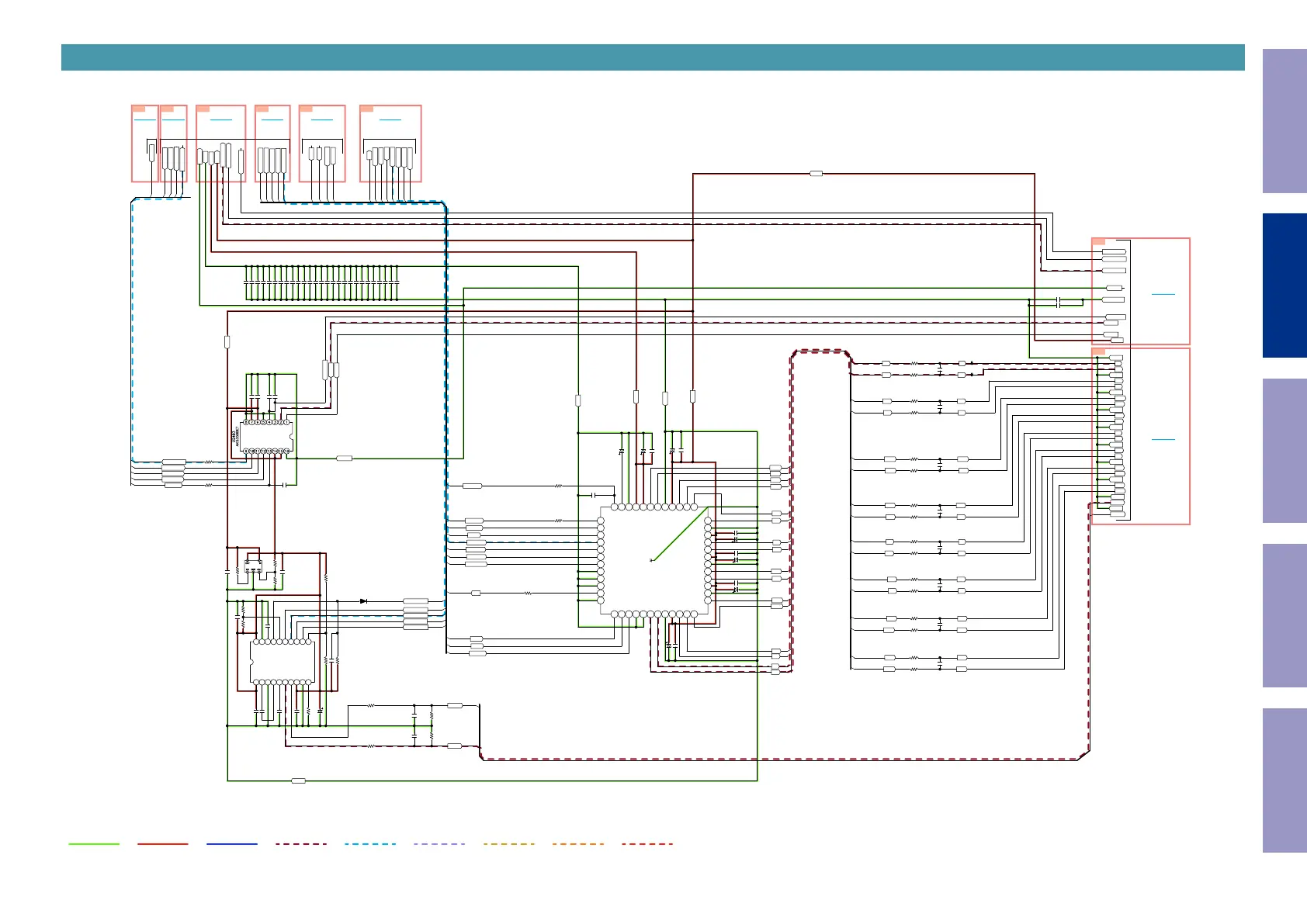Click the teal header bar at top
Viewport: 1307px width, 924px height.
[x=652, y=57]
